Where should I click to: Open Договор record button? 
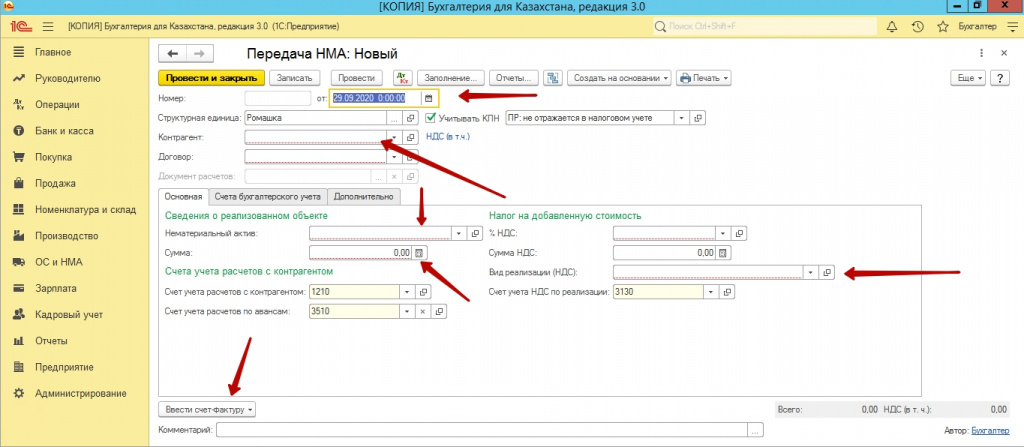click(411, 157)
